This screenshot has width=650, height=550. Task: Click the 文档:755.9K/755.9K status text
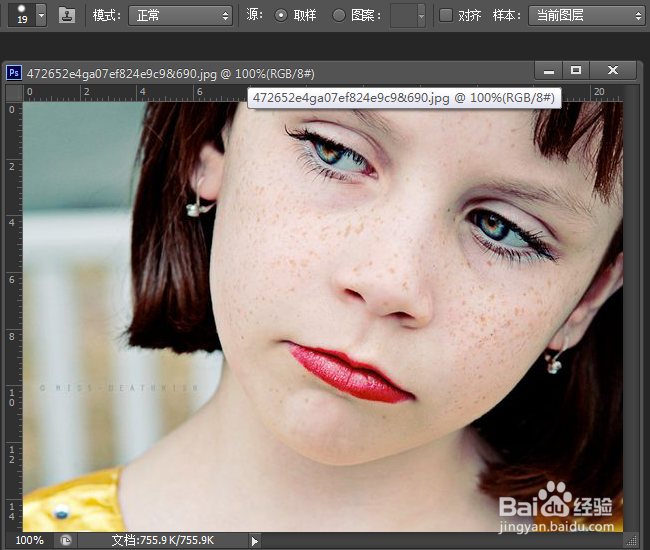(x=162, y=540)
